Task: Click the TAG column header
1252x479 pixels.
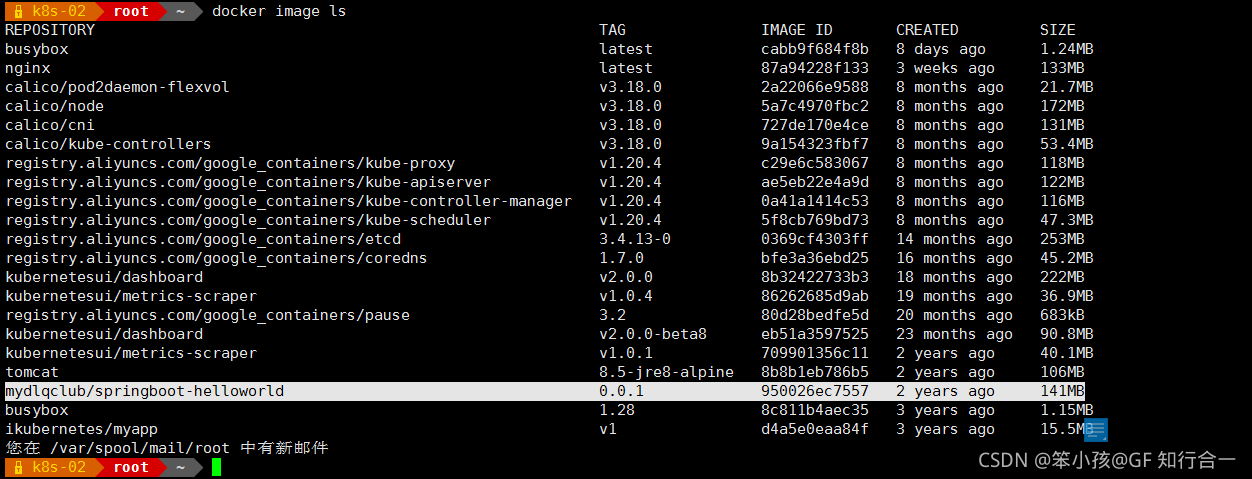Action: click(612, 30)
